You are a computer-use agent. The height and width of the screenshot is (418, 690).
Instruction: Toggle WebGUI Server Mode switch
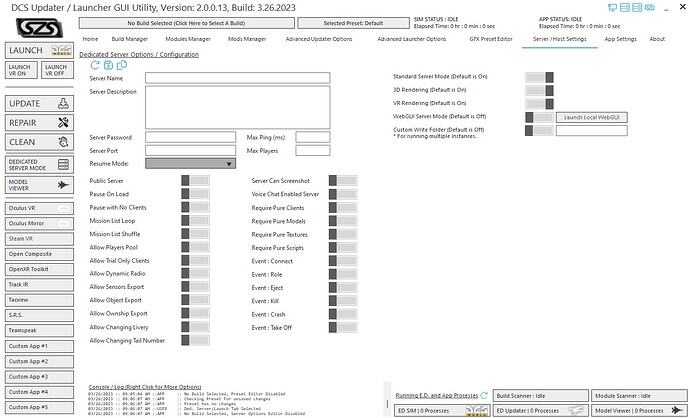(x=539, y=117)
